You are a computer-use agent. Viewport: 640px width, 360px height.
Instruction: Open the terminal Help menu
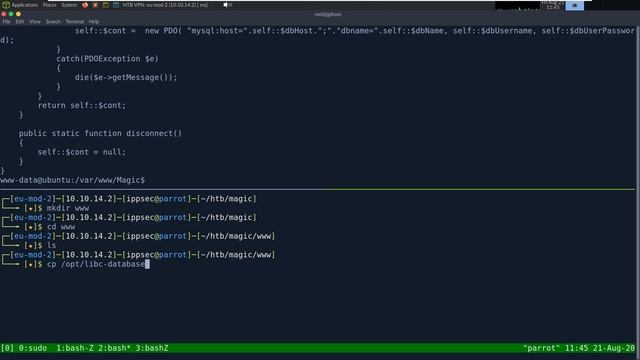tap(94, 22)
